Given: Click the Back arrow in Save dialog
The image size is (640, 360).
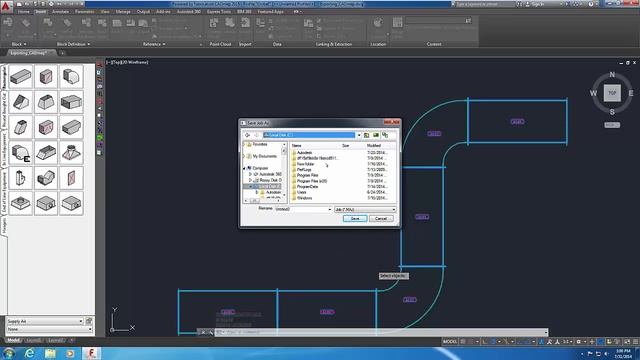Looking at the screenshot, I should coord(247,135).
